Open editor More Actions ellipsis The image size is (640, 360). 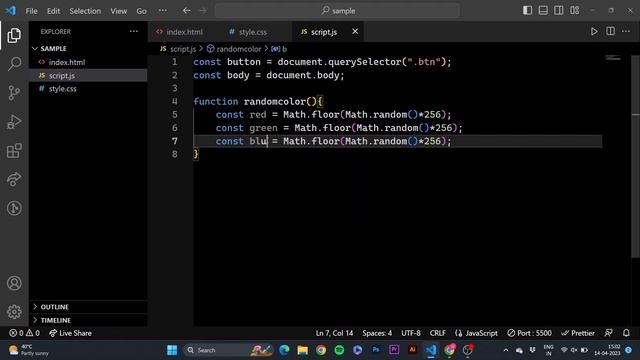pyautogui.click(x=626, y=31)
